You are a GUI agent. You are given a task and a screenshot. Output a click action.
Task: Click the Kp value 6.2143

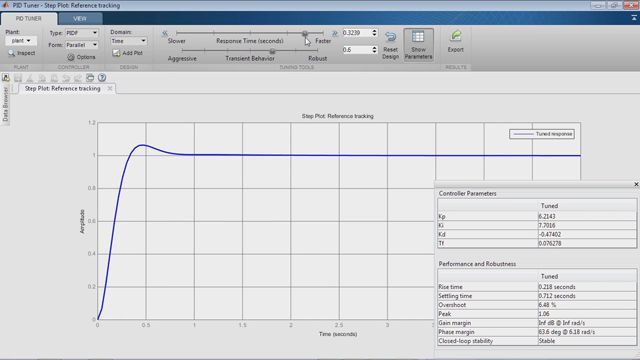[x=587, y=216]
